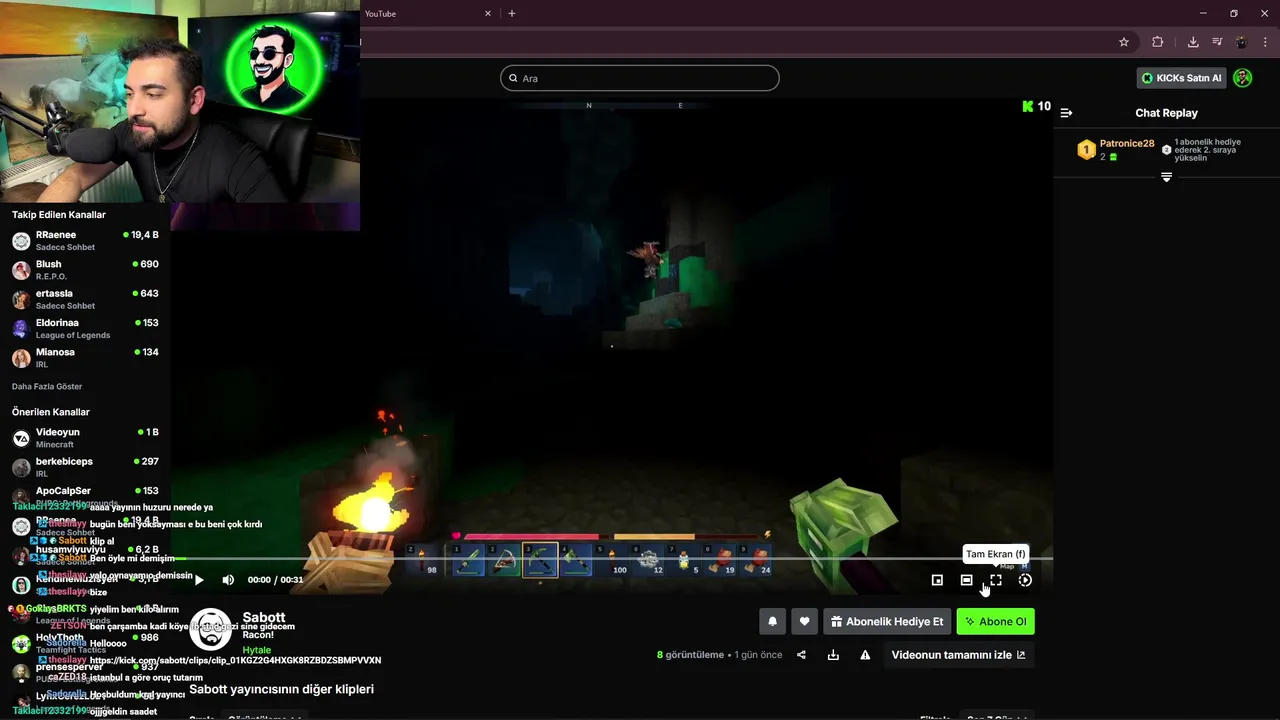Subscribe with the green Abone Ol button

[x=995, y=621]
